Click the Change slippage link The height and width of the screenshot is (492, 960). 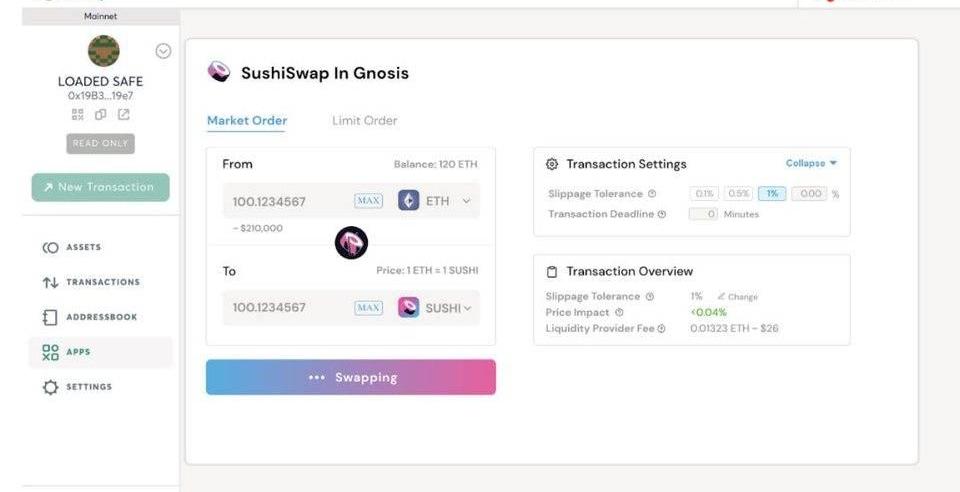point(737,297)
